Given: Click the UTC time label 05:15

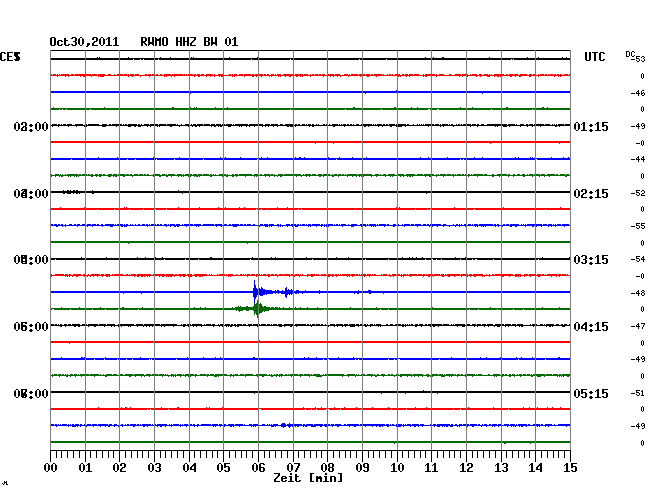Looking at the screenshot, I should coord(591,393).
